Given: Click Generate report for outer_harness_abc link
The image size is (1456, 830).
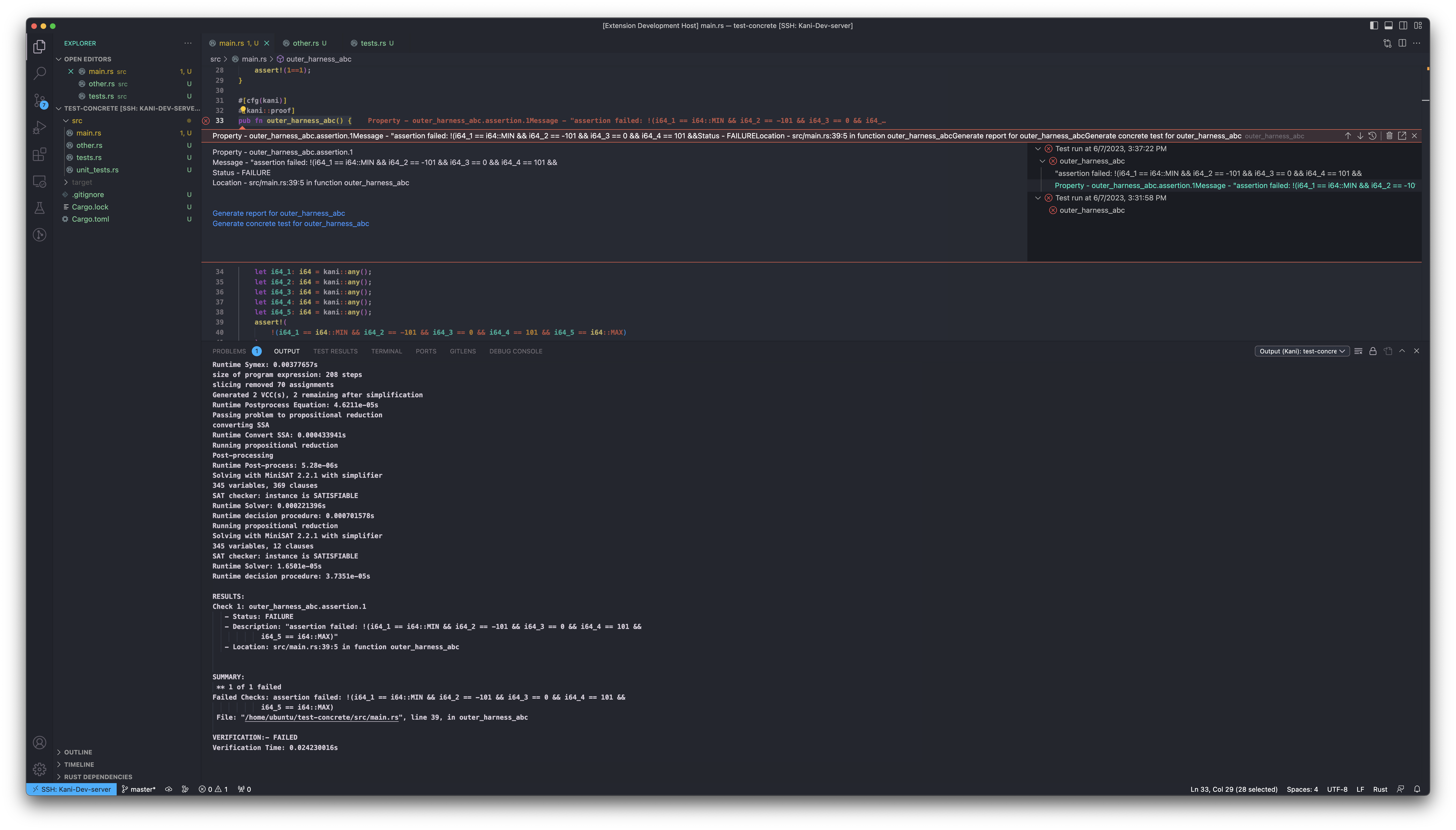Looking at the screenshot, I should 279,213.
